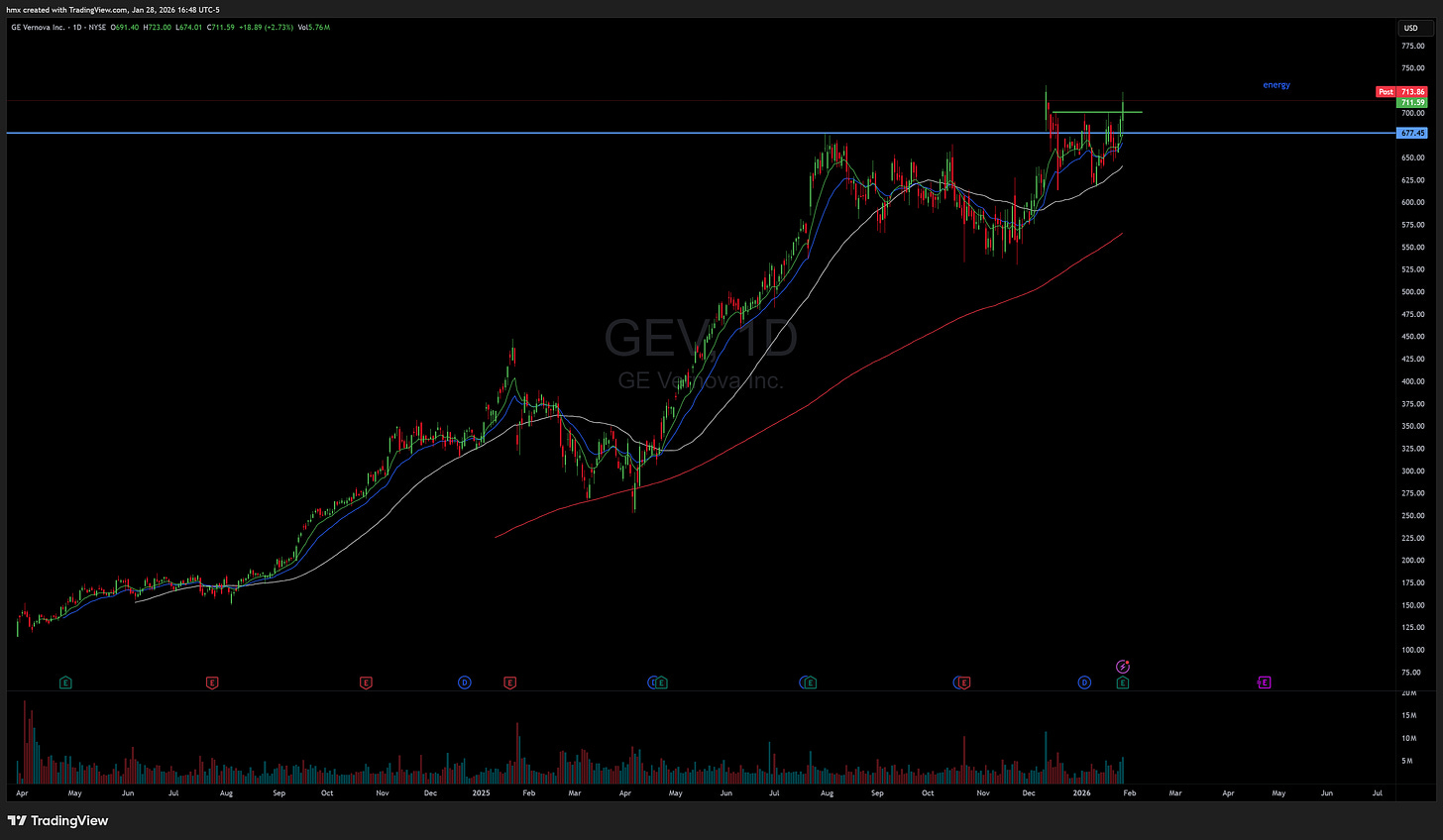Click the 2026 label on the time axis
The height and width of the screenshot is (840, 1443).
click(x=1081, y=793)
